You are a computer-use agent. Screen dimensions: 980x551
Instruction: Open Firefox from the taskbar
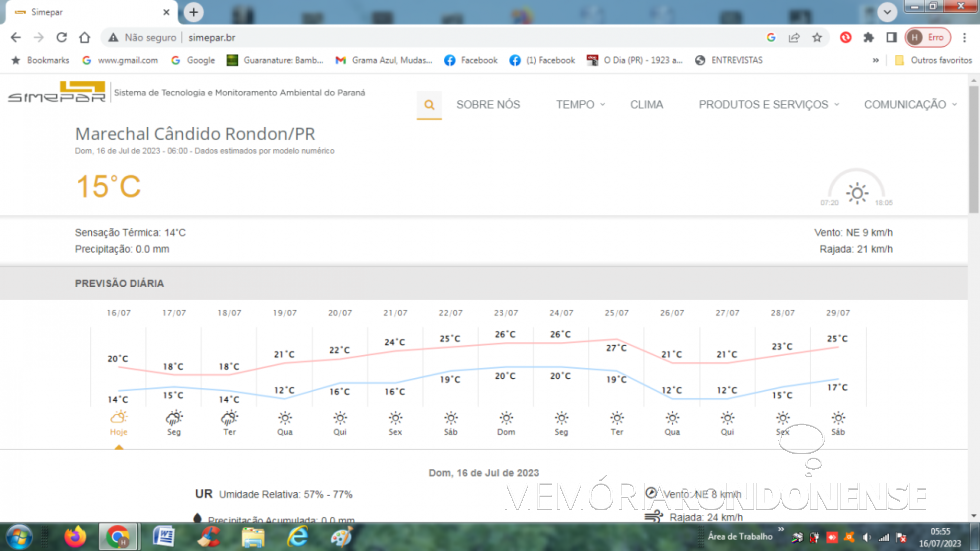75,537
